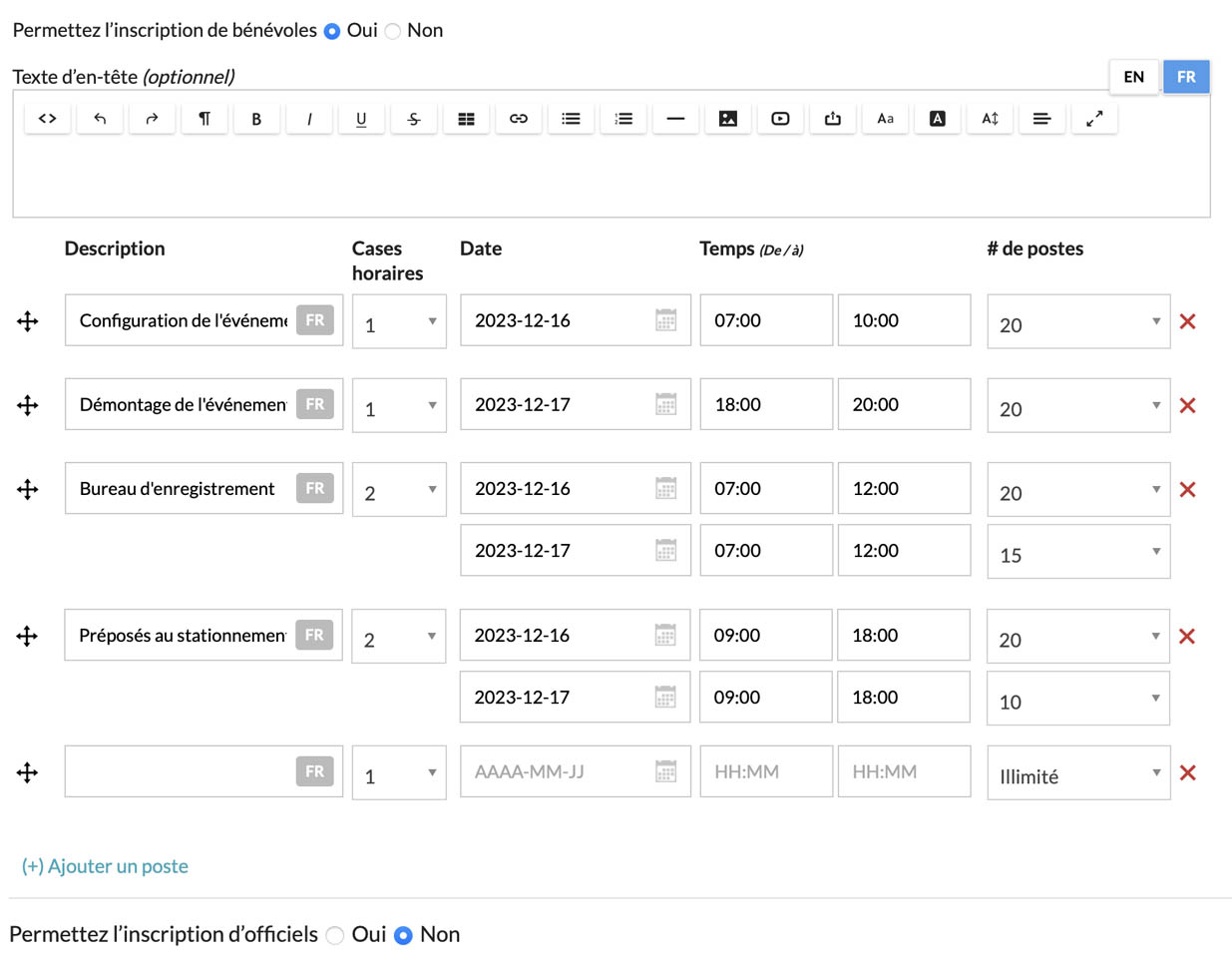Insert a table in the editor
The height and width of the screenshot is (970, 1232).
(466, 119)
